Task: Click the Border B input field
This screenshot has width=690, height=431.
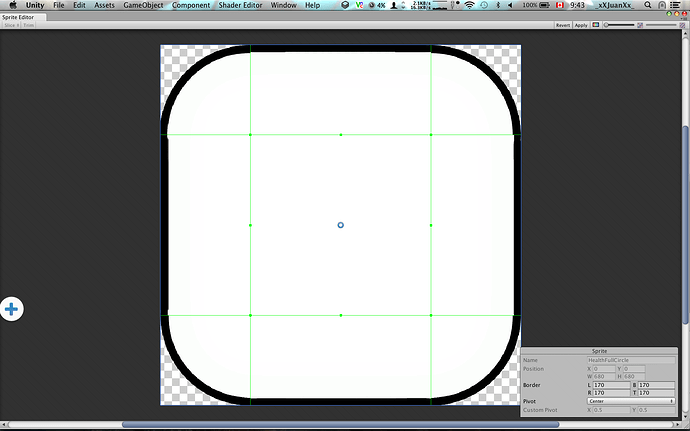Action: 656,385
